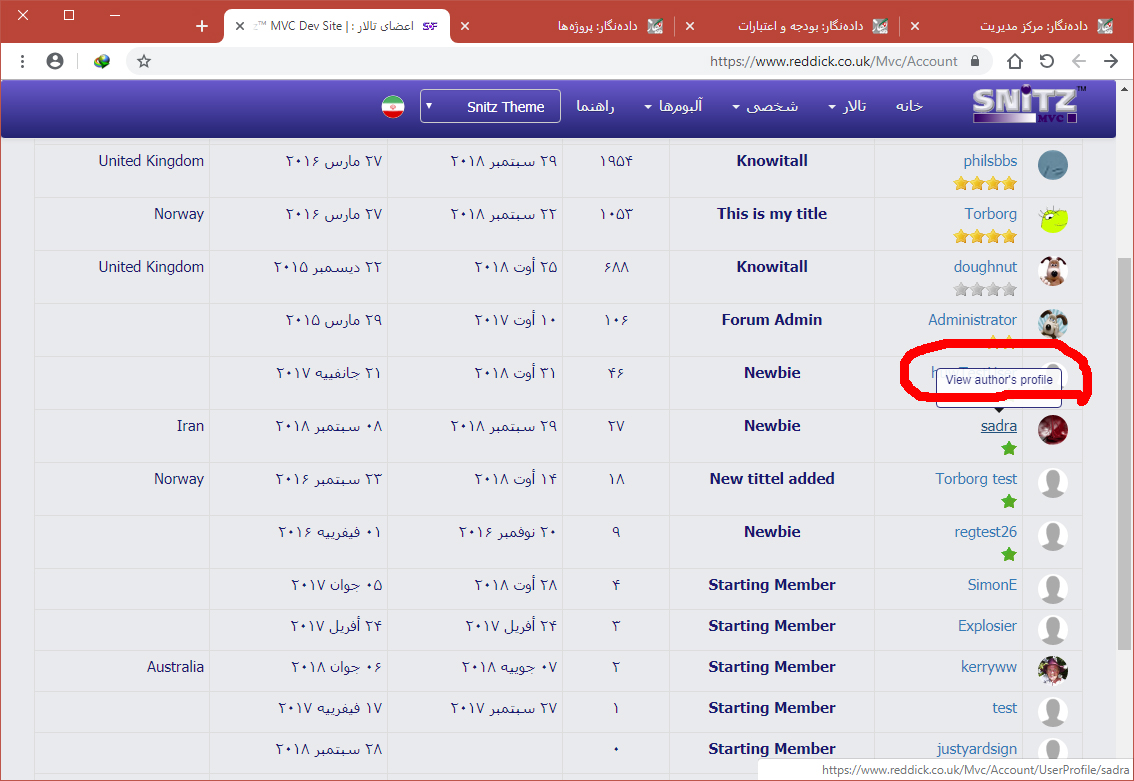Open the راهنما menu item

595,107
